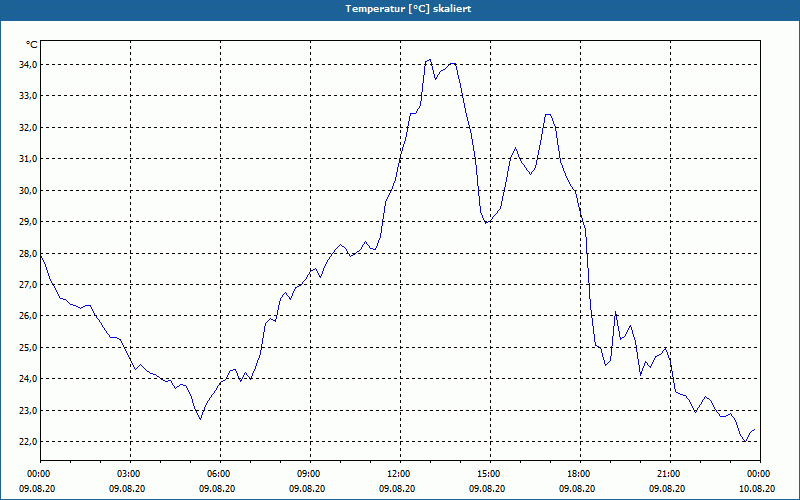The width and height of the screenshot is (800, 500).
Task: Select the 30,0 value on the temperature axis
Action: click(29, 190)
